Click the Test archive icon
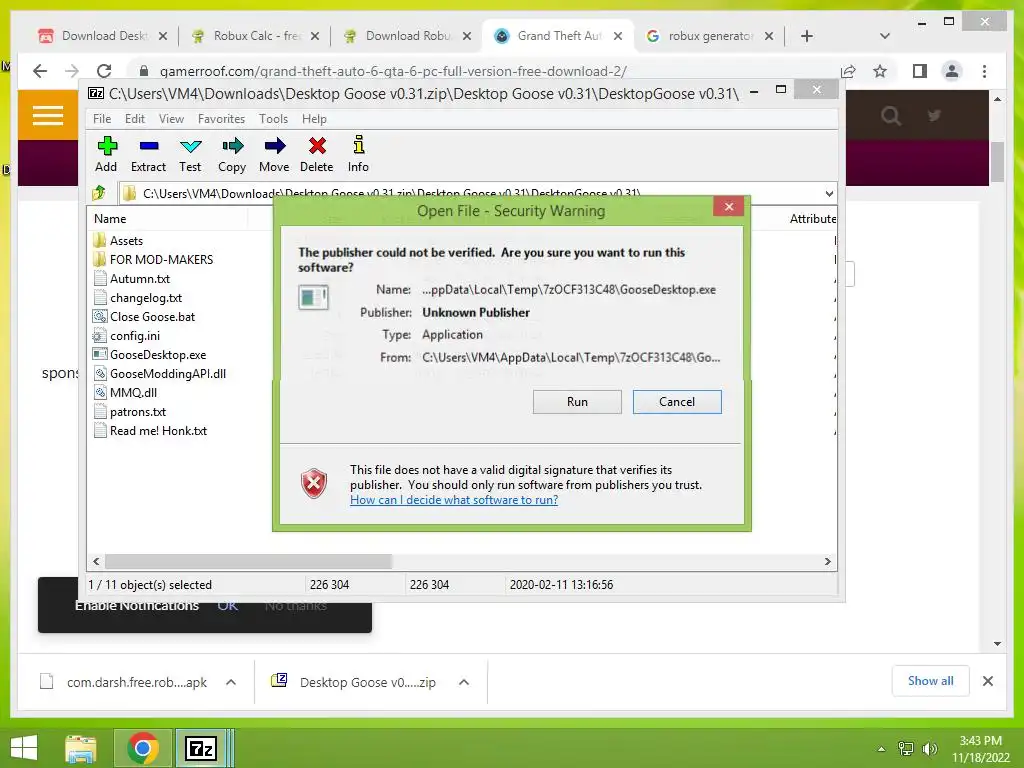The height and width of the screenshot is (768, 1024). coord(190,154)
